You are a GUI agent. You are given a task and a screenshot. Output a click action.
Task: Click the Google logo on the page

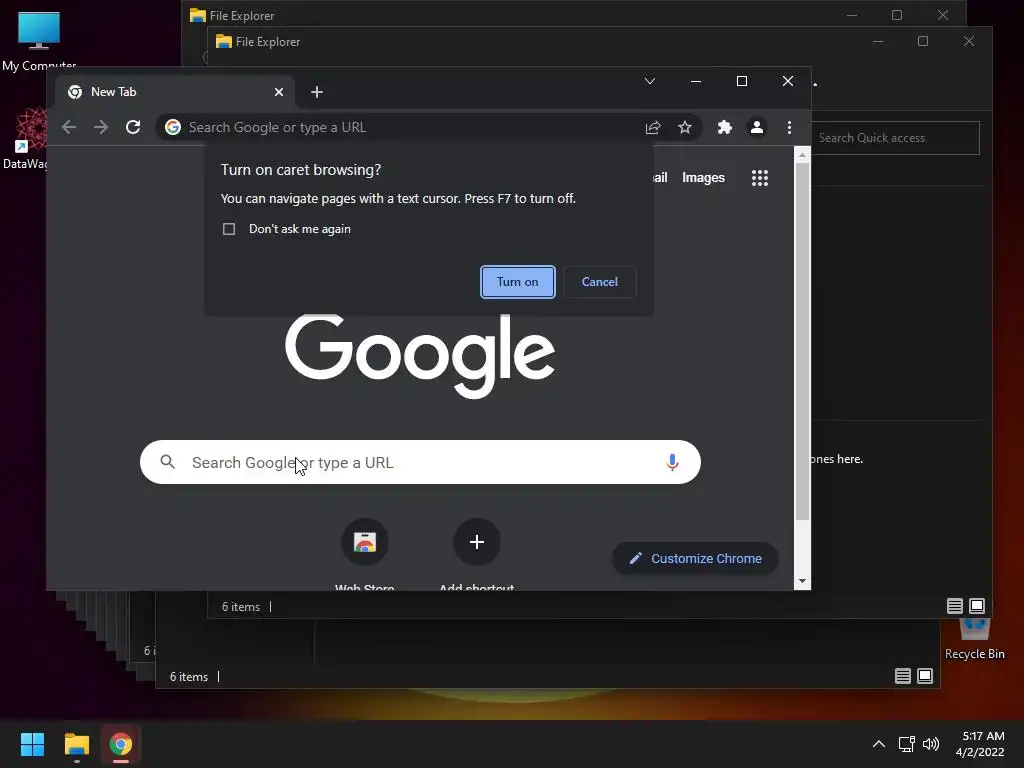tap(420, 356)
